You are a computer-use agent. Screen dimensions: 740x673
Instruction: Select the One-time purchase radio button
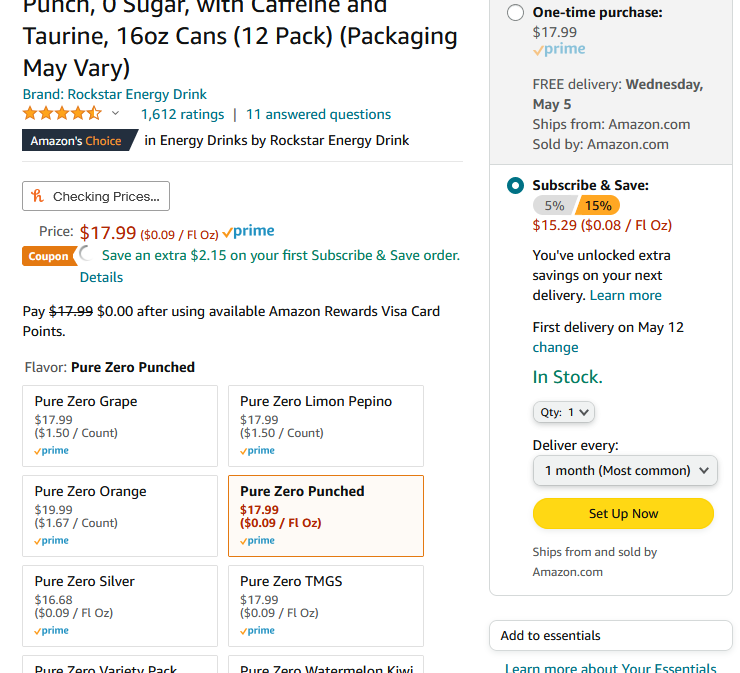pyautogui.click(x=515, y=12)
